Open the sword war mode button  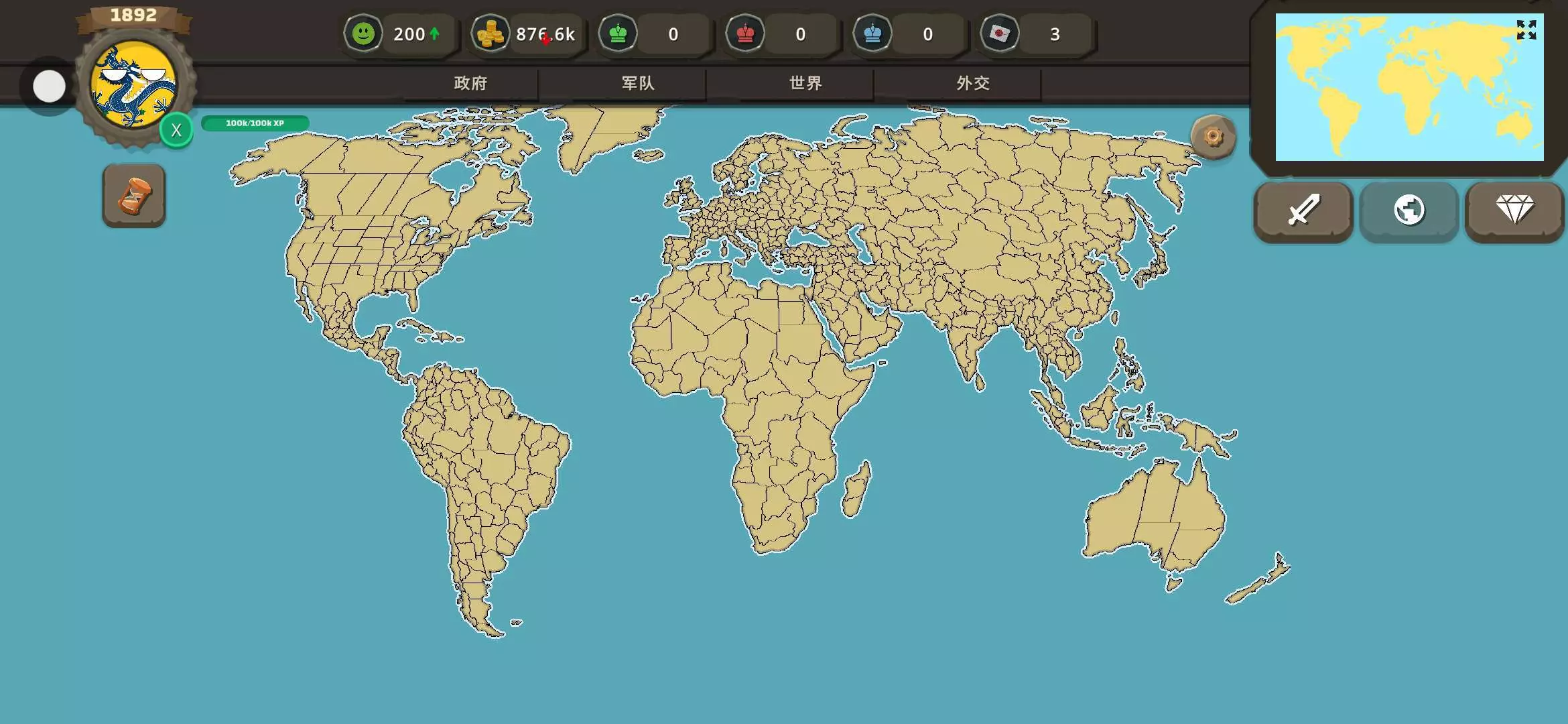(x=1303, y=210)
